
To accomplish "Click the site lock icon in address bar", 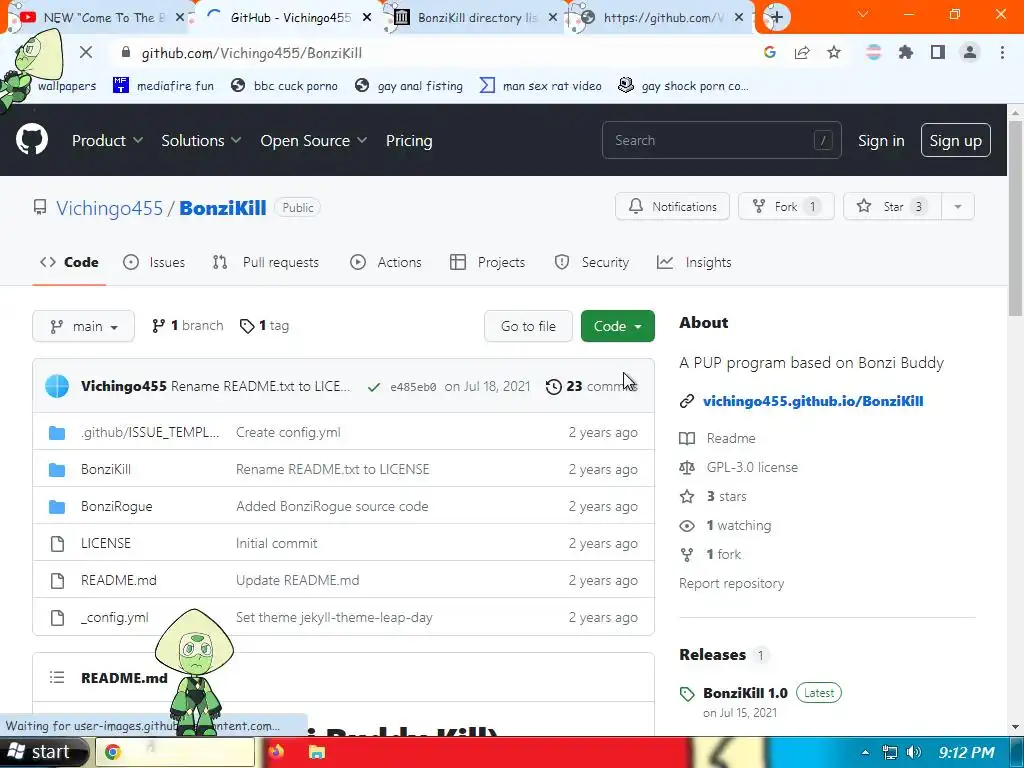I will [x=126, y=52].
